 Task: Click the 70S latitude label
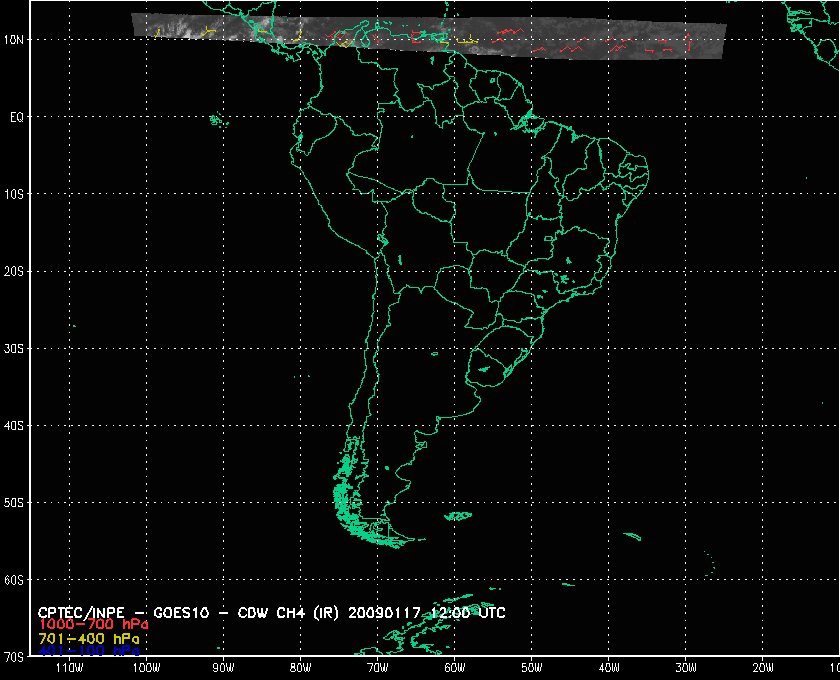pyautogui.click(x=17, y=657)
